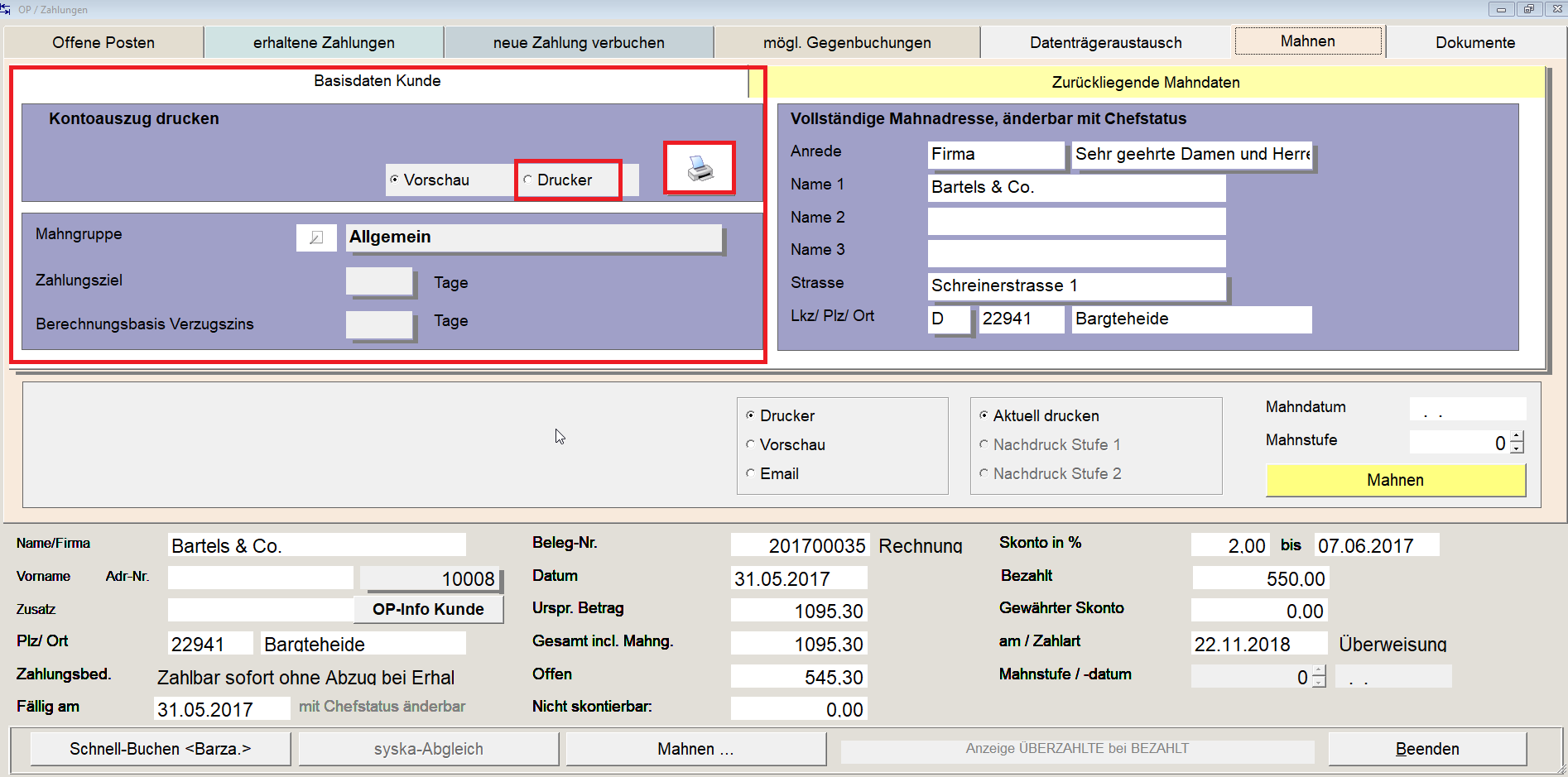Click the am / Zahlart date 22.11.2018

pyautogui.click(x=1259, y=644)
